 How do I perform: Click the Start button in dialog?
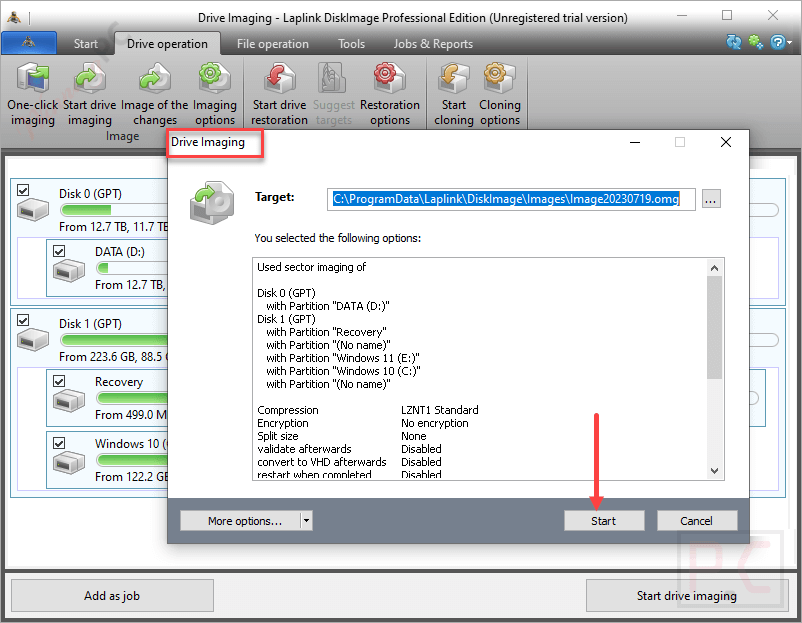coord(604,521)
